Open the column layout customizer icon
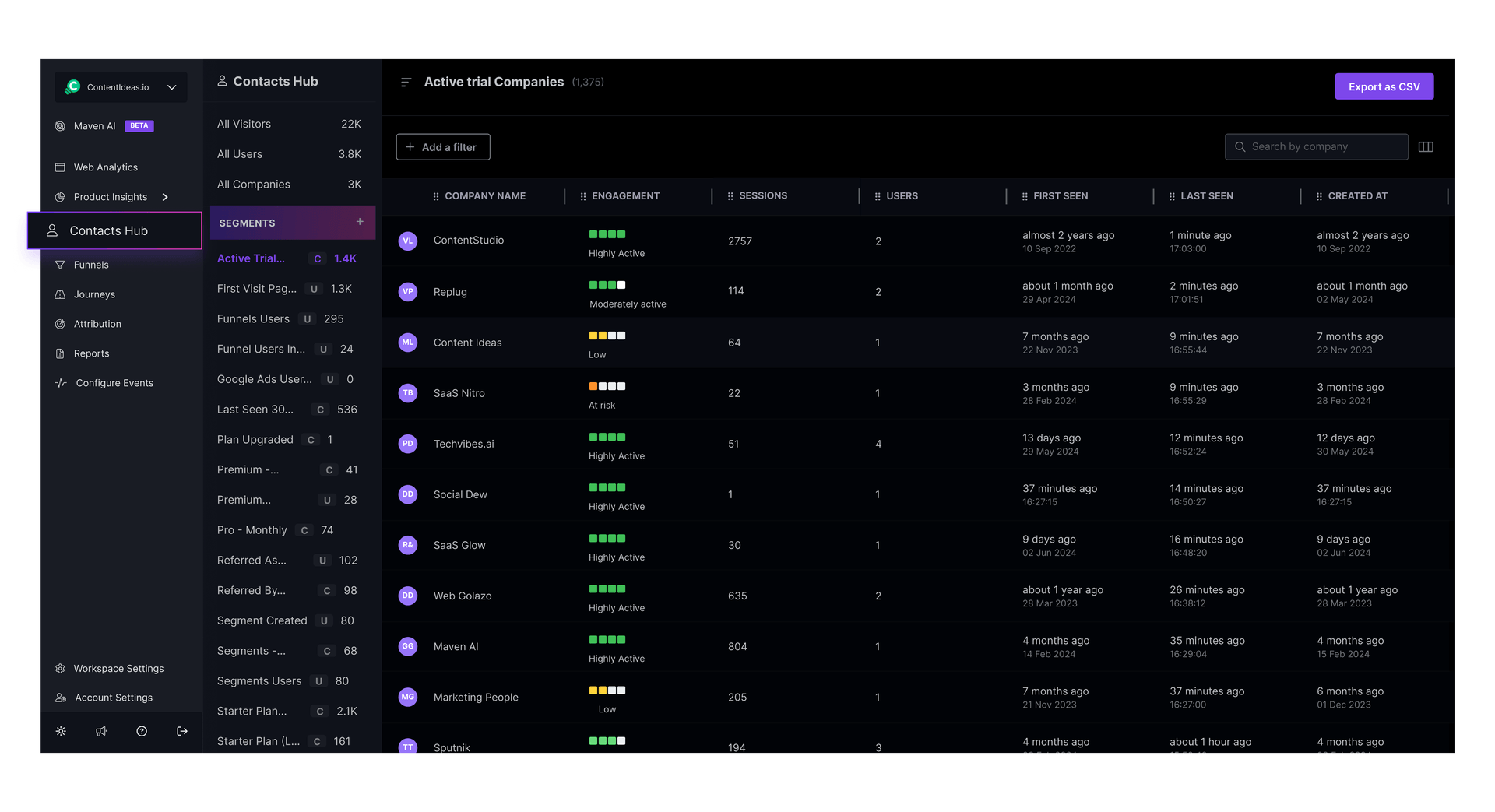The height and width of the screenshot is (812, 1495). (x=1426, y=146)
